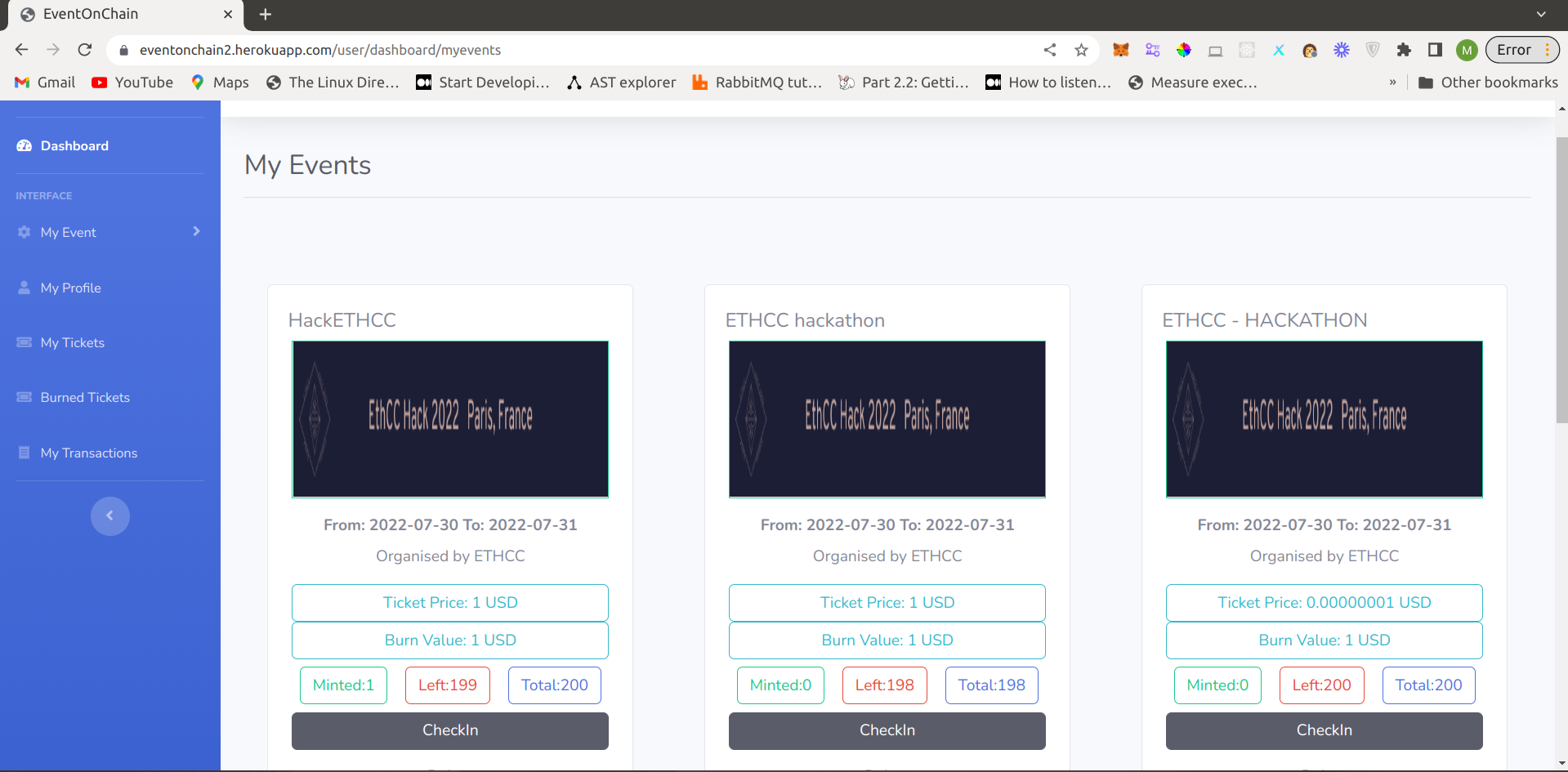Open the MetaMask fox extension
The image size is (1568, 772).
tap(1121, 50)
